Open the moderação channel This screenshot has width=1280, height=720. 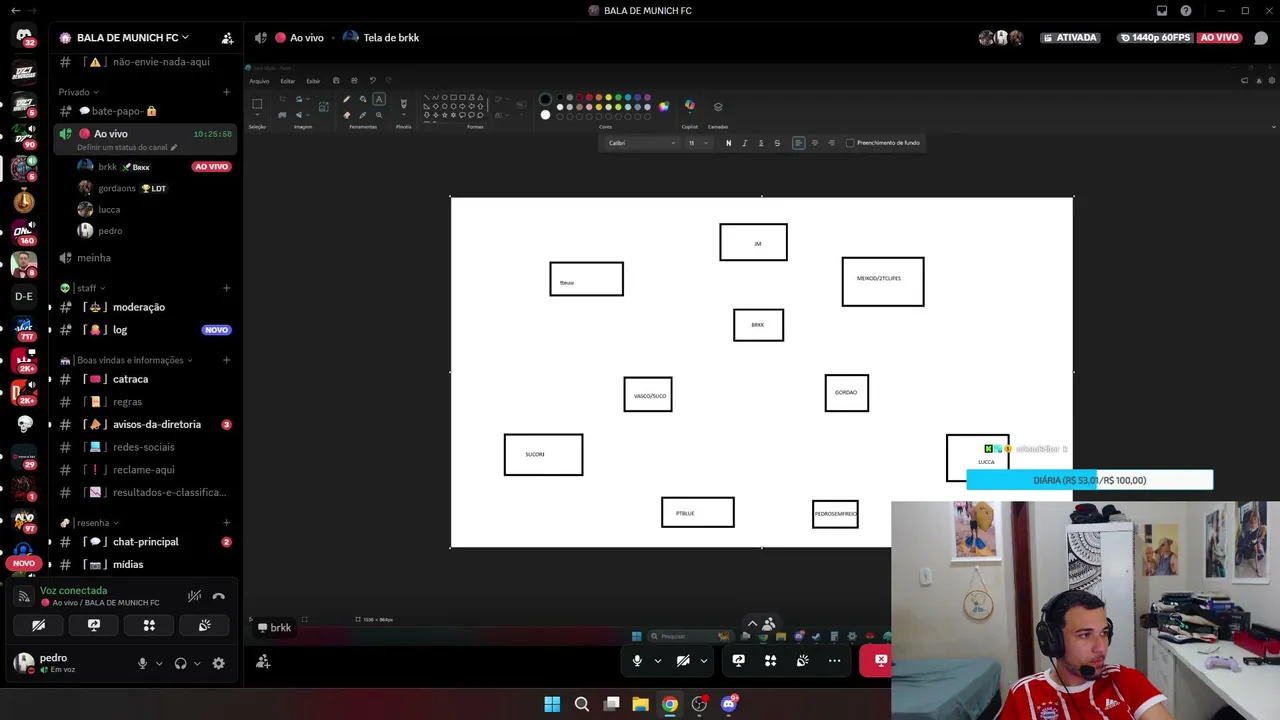(145, 307)
